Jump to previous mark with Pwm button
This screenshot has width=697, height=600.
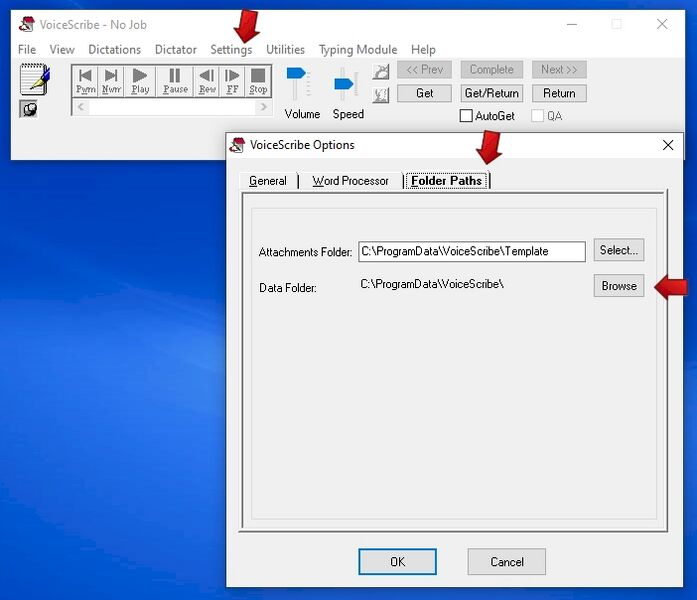[85, 81]
